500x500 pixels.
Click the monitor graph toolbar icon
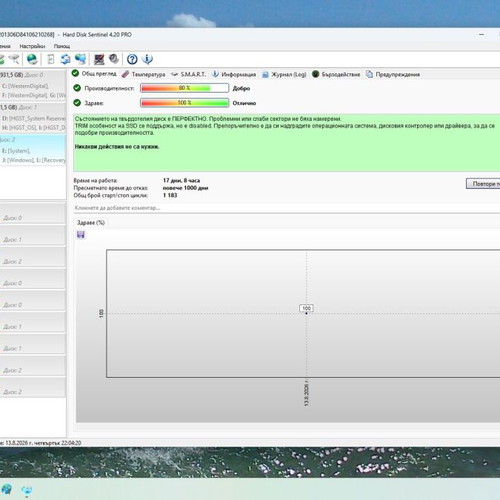(99, 59)
